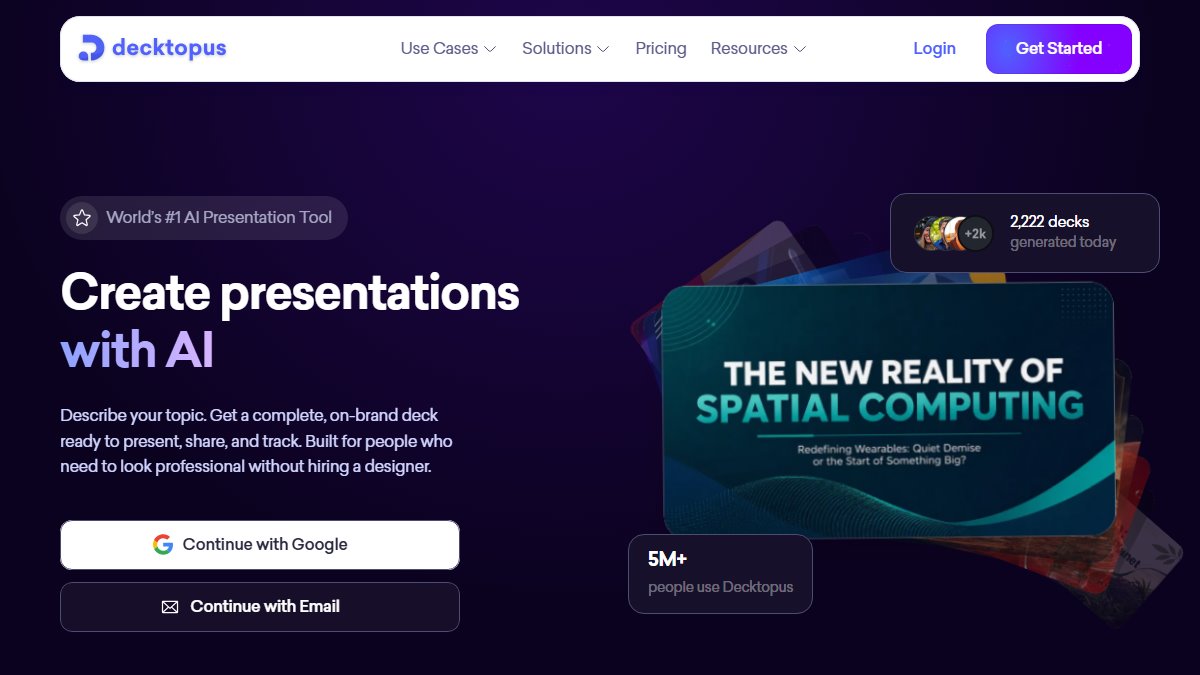The height and width of the screenshot is (675, 1200).
Task: Click the star icon in the badge
Action: [82, 218]
